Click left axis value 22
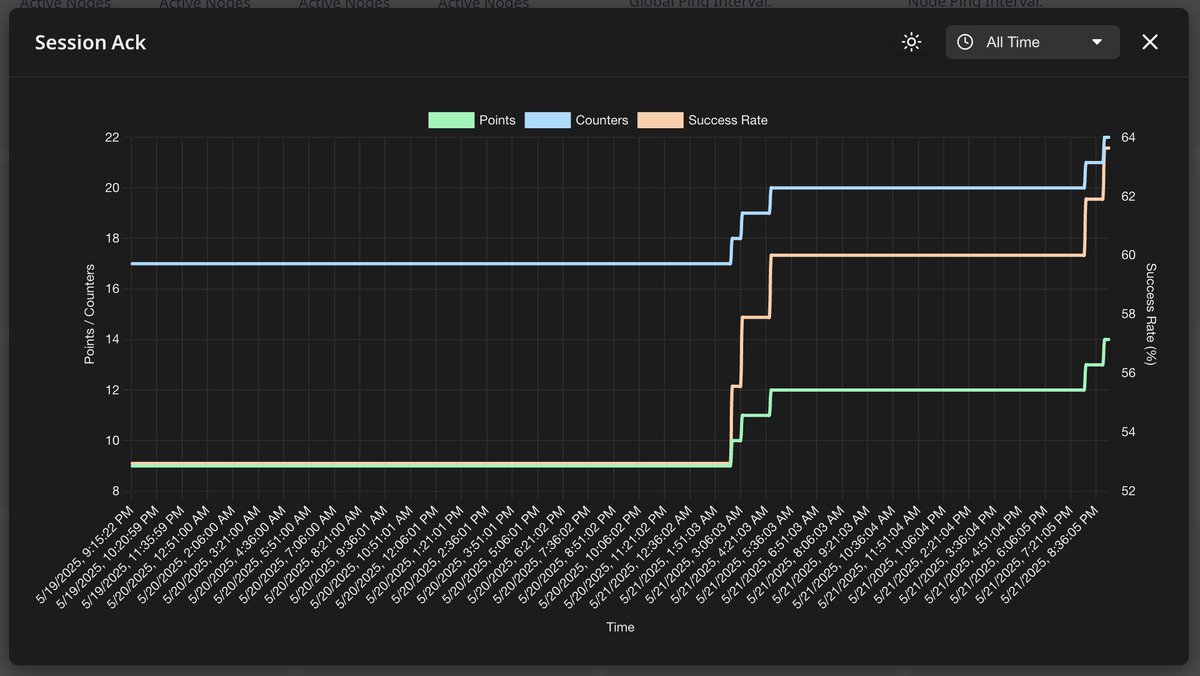 (113, 137)
